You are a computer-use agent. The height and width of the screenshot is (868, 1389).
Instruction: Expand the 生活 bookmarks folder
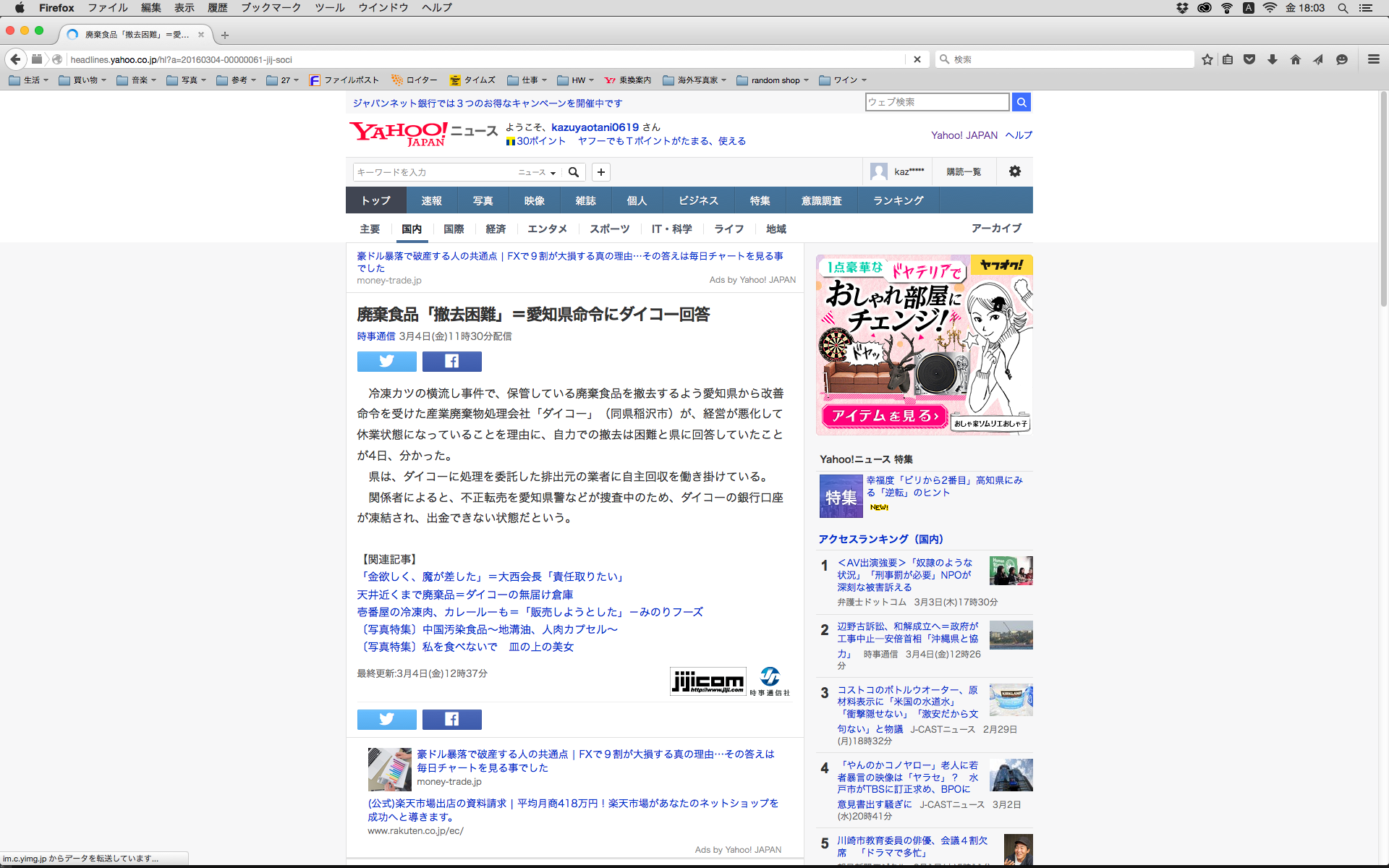pos(29,80)
